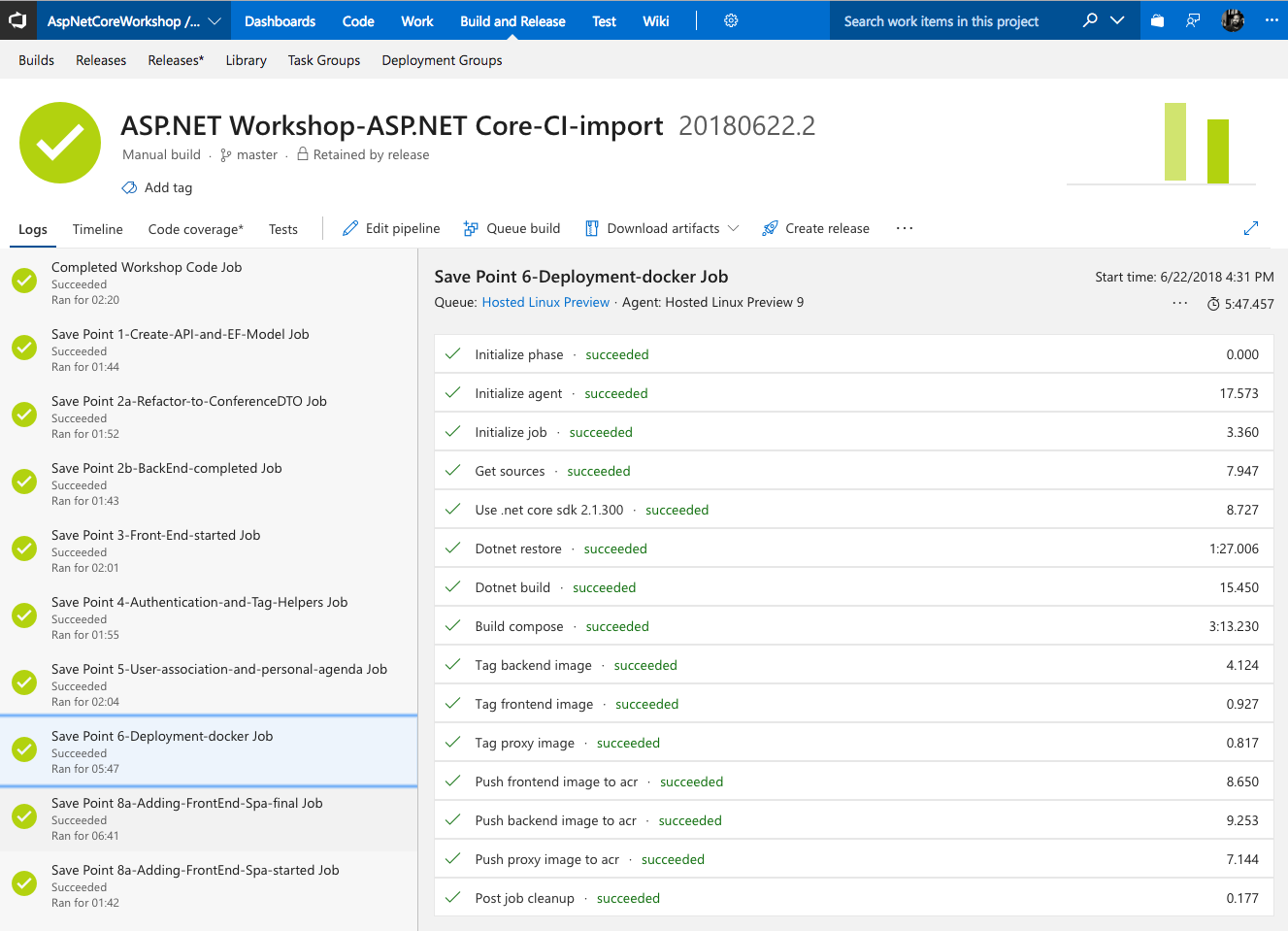This screenshot has width=1288, height=931.
Task: Open the top-right more options ellipsis
Action: click(x=1271, y=20)
